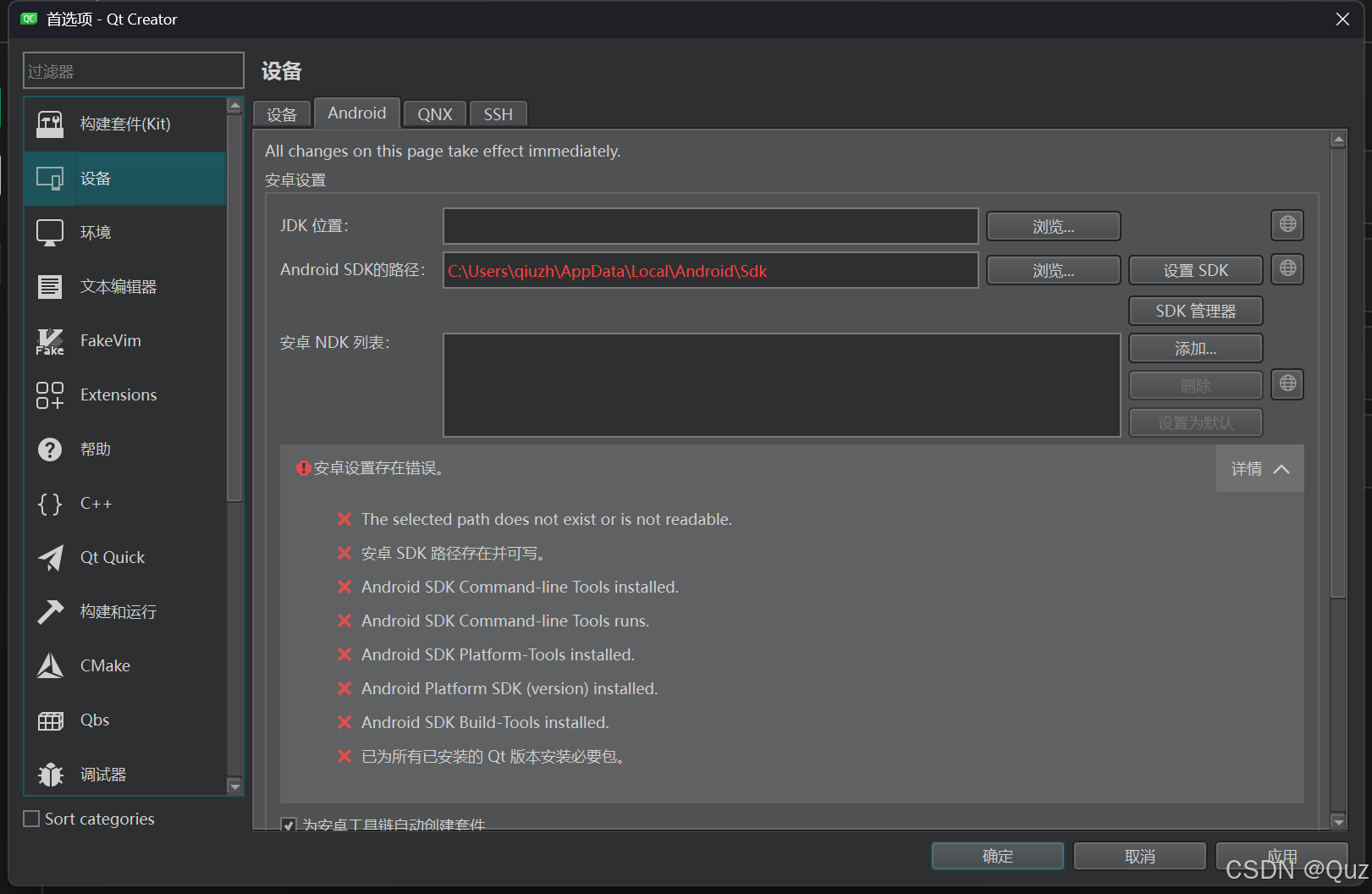Open the 帮助 help question-mark icon
1372x894 pixels.
click(x=50, y=450)
